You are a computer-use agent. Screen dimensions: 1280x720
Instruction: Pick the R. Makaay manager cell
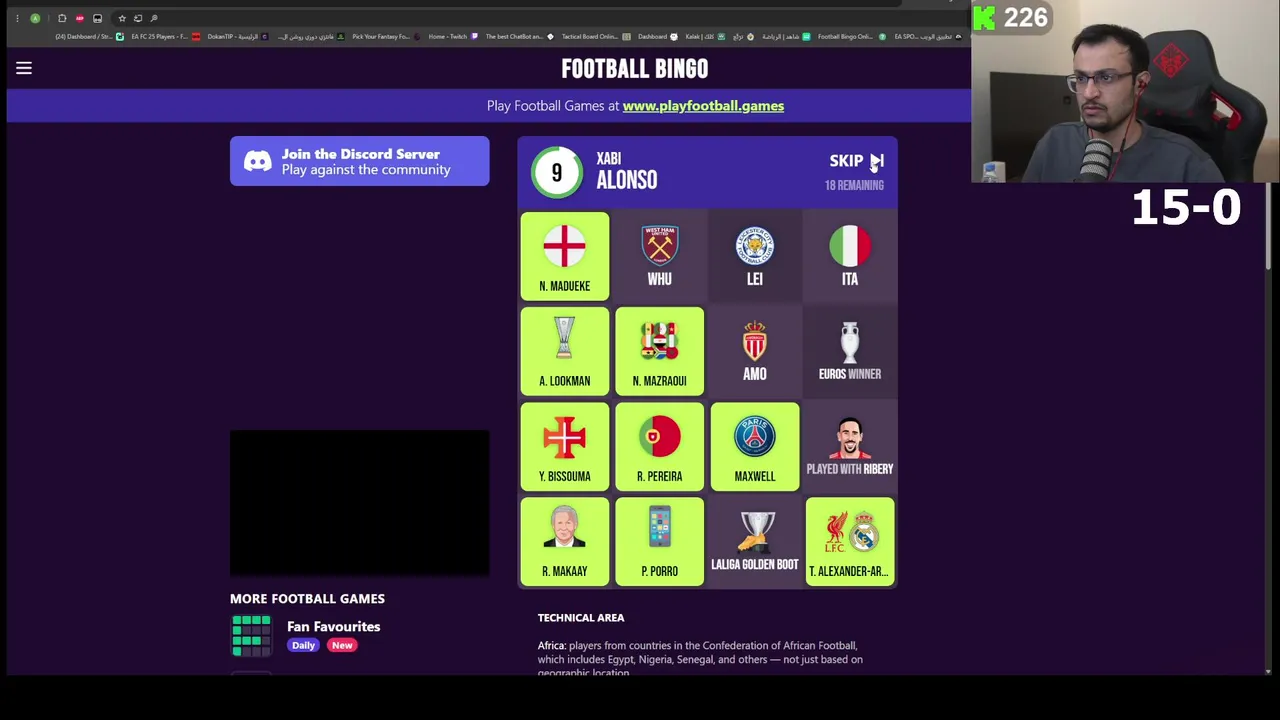pyautogui.click(x=564, y=541)
